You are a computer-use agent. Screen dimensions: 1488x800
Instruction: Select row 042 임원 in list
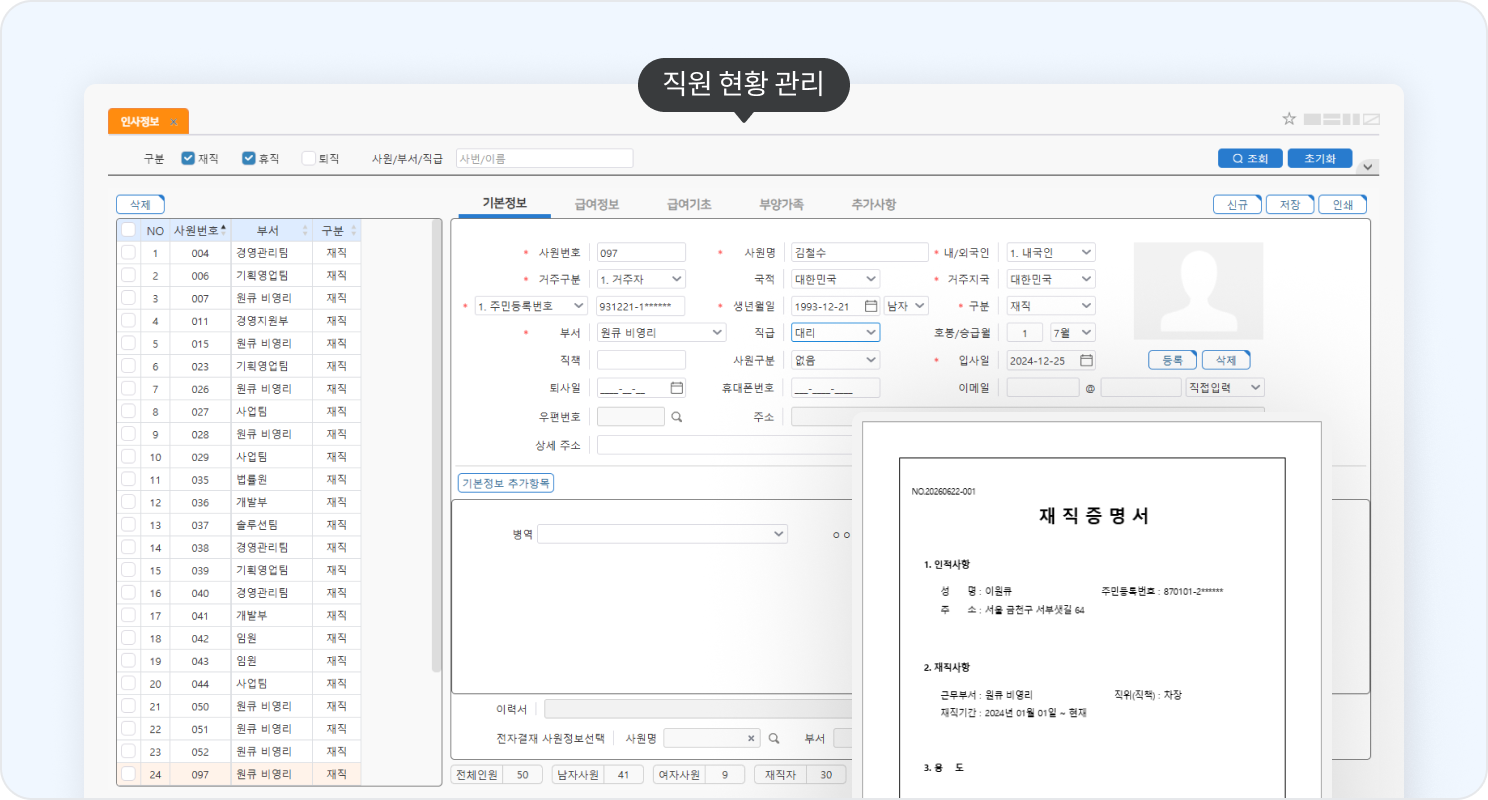coord(240,638)
